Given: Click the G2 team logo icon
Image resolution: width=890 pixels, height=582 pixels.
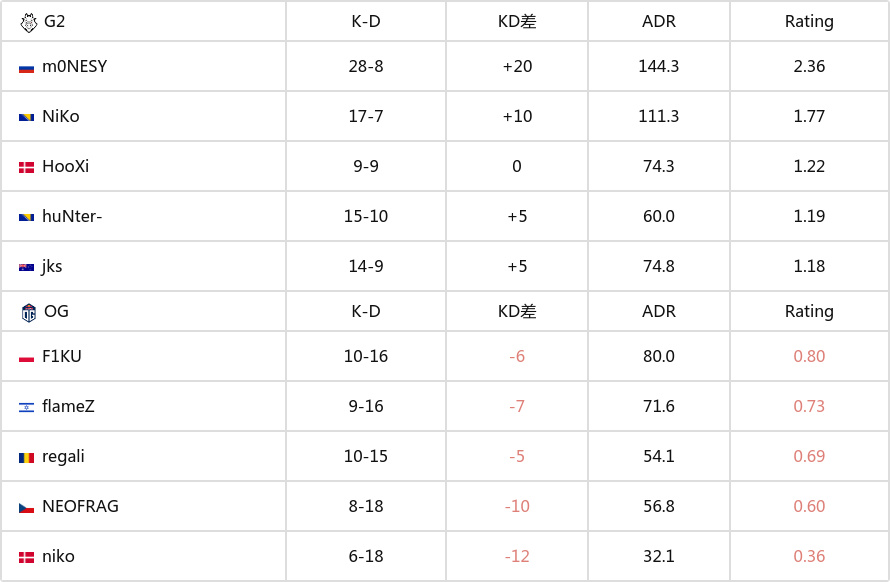Looking at the screenshot, I should pos(28,21).
